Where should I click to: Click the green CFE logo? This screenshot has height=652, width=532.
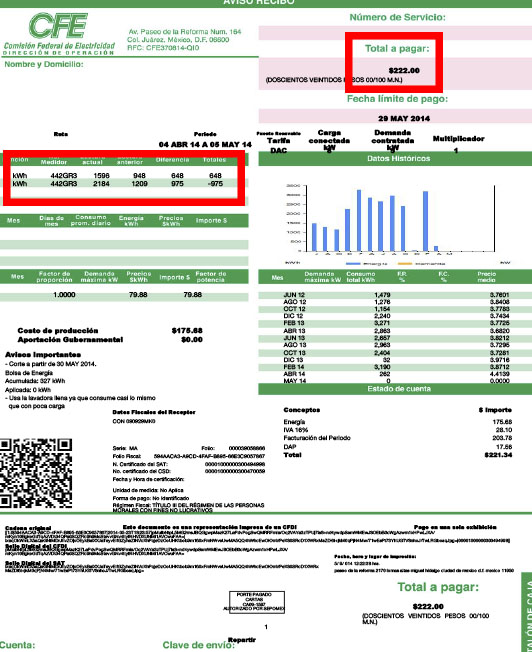coord(58,25)
